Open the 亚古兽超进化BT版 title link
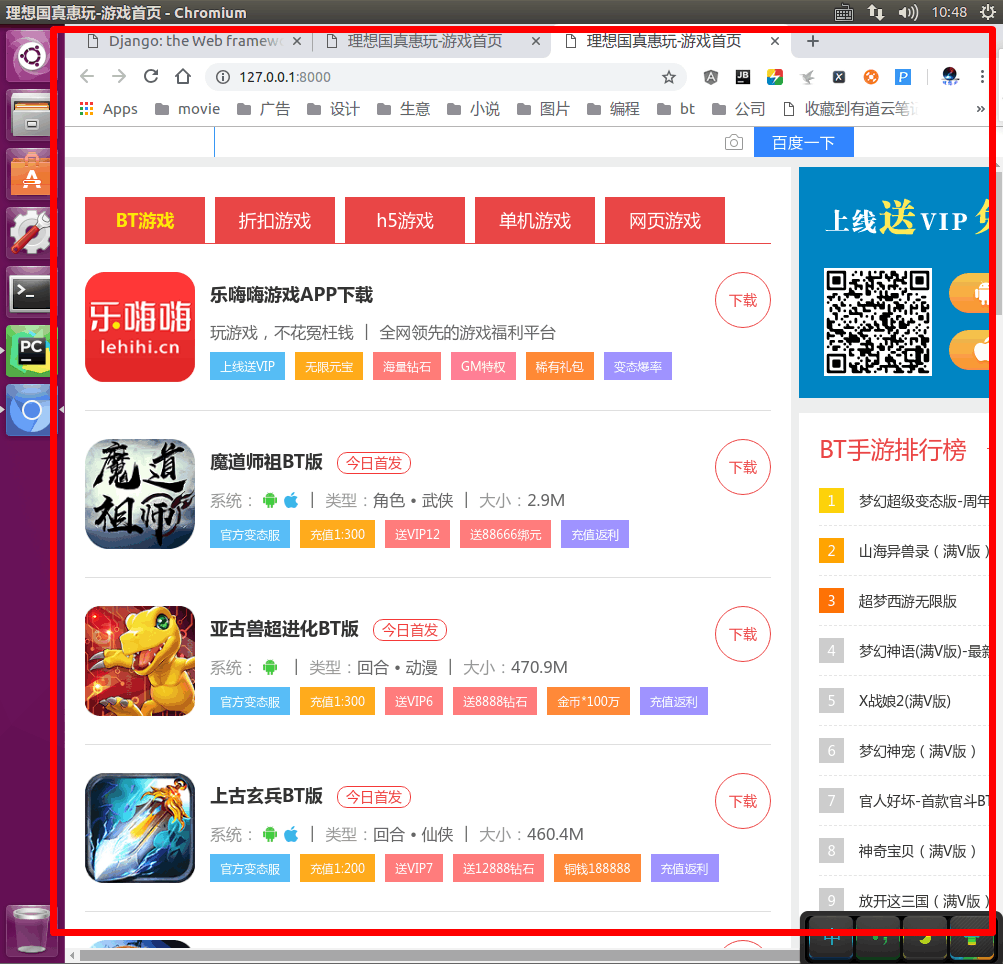Screen dimensions: 1004x964 tap(284, 629)
